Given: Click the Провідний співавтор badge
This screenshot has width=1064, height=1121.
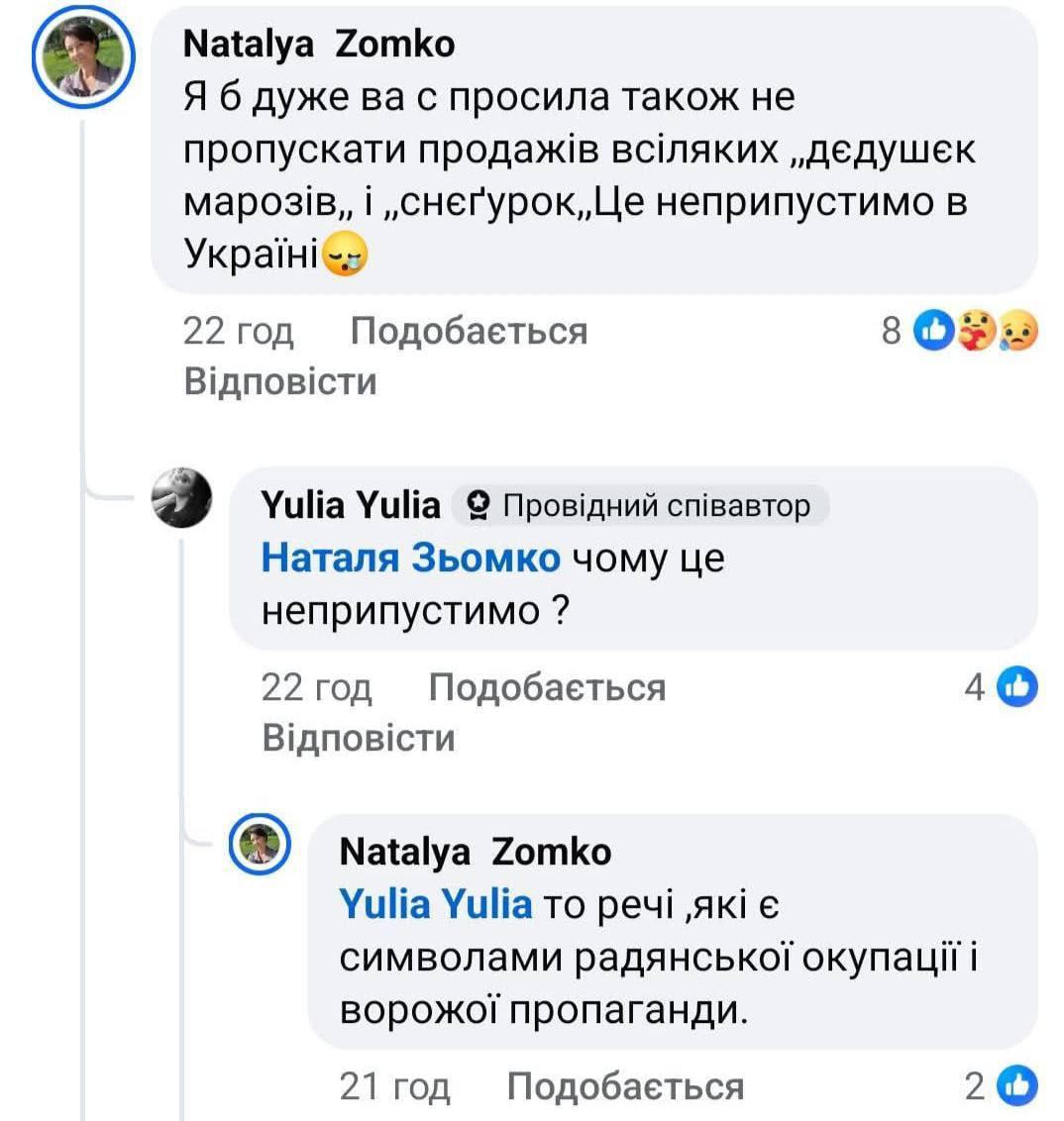Looking at the screenshot, I should (x=640, y=506).
